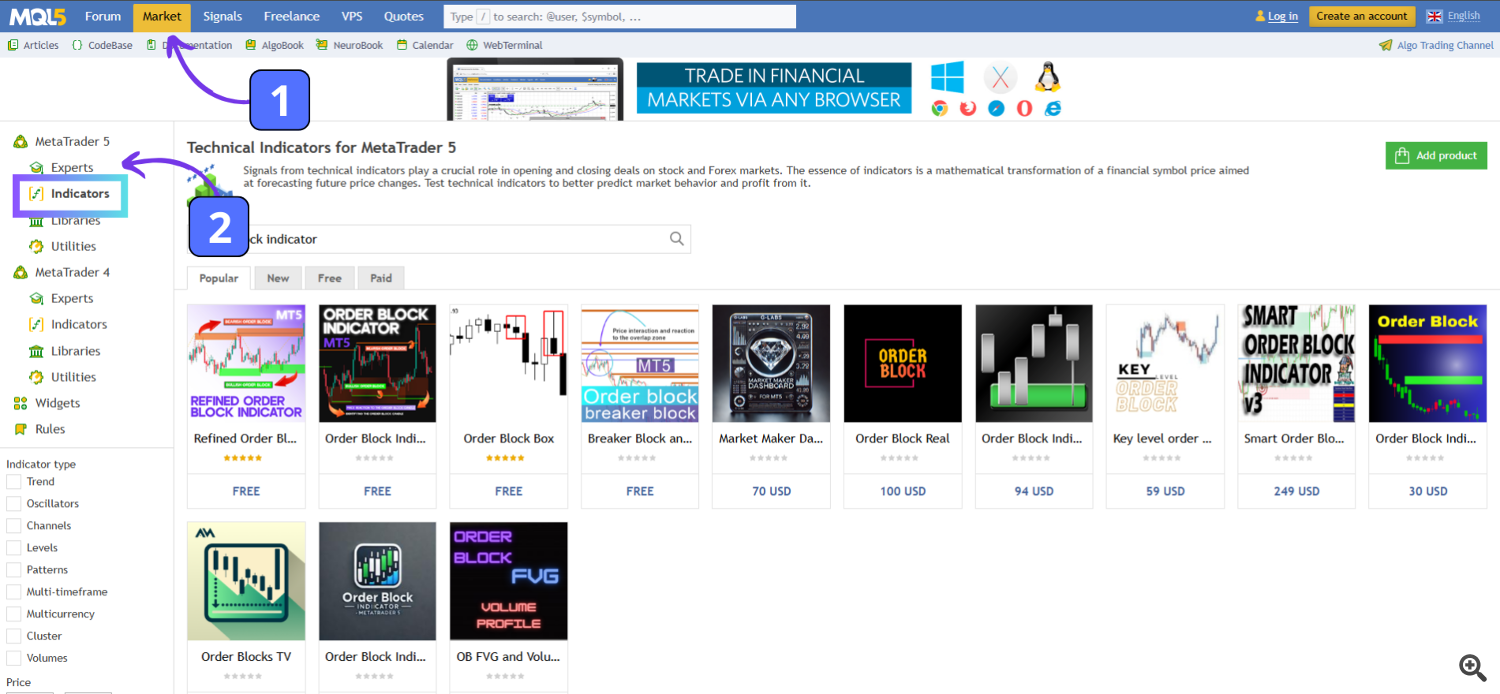Click the Opera browser icon in banner
Screen dimensions: 1500x694
(1024, 108)
